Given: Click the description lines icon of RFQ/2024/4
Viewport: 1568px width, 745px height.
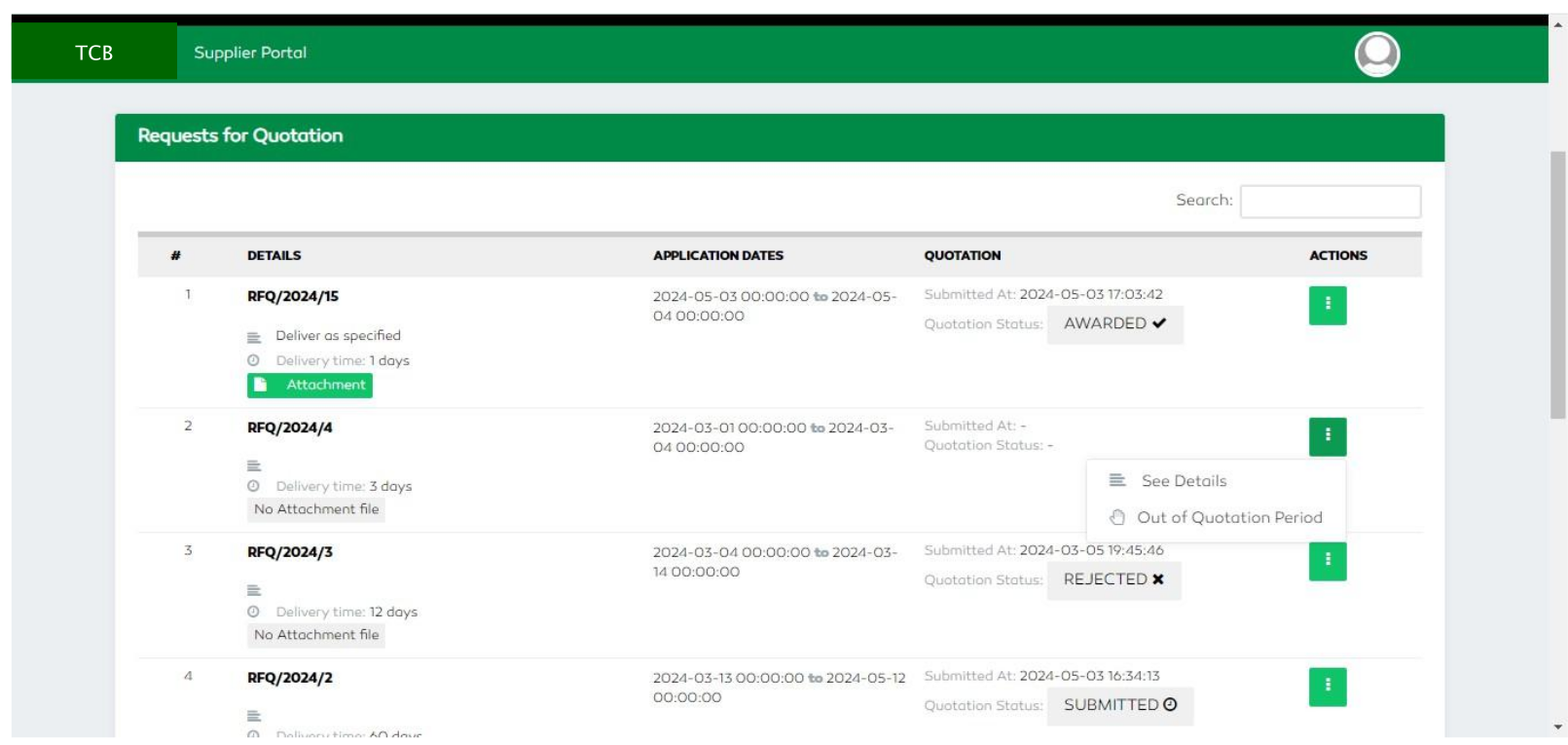Looking at the screenshot, I should [254, 466].
